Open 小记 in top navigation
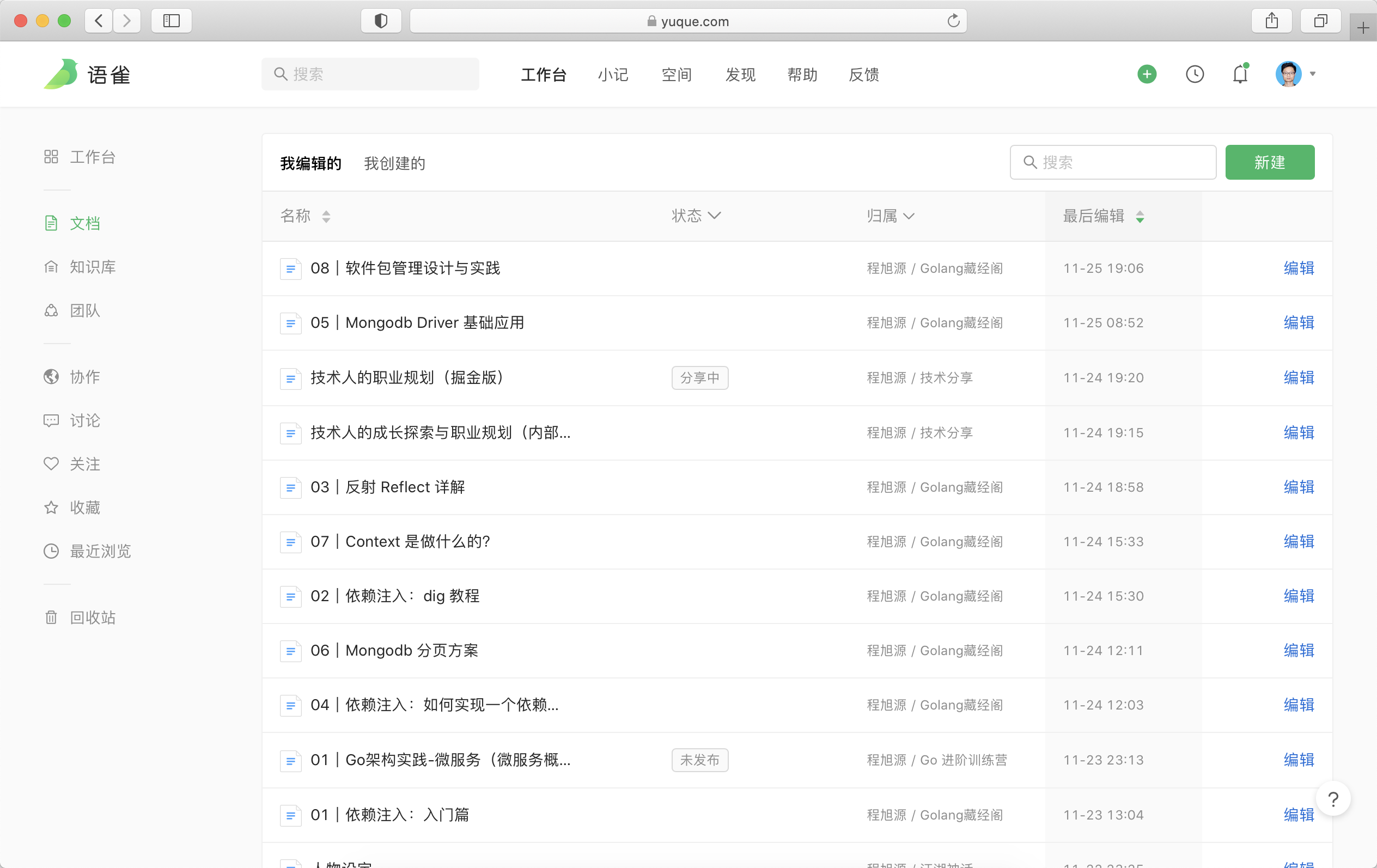Viewport: 1377px width, 868px height. click(x=613, y=75)
